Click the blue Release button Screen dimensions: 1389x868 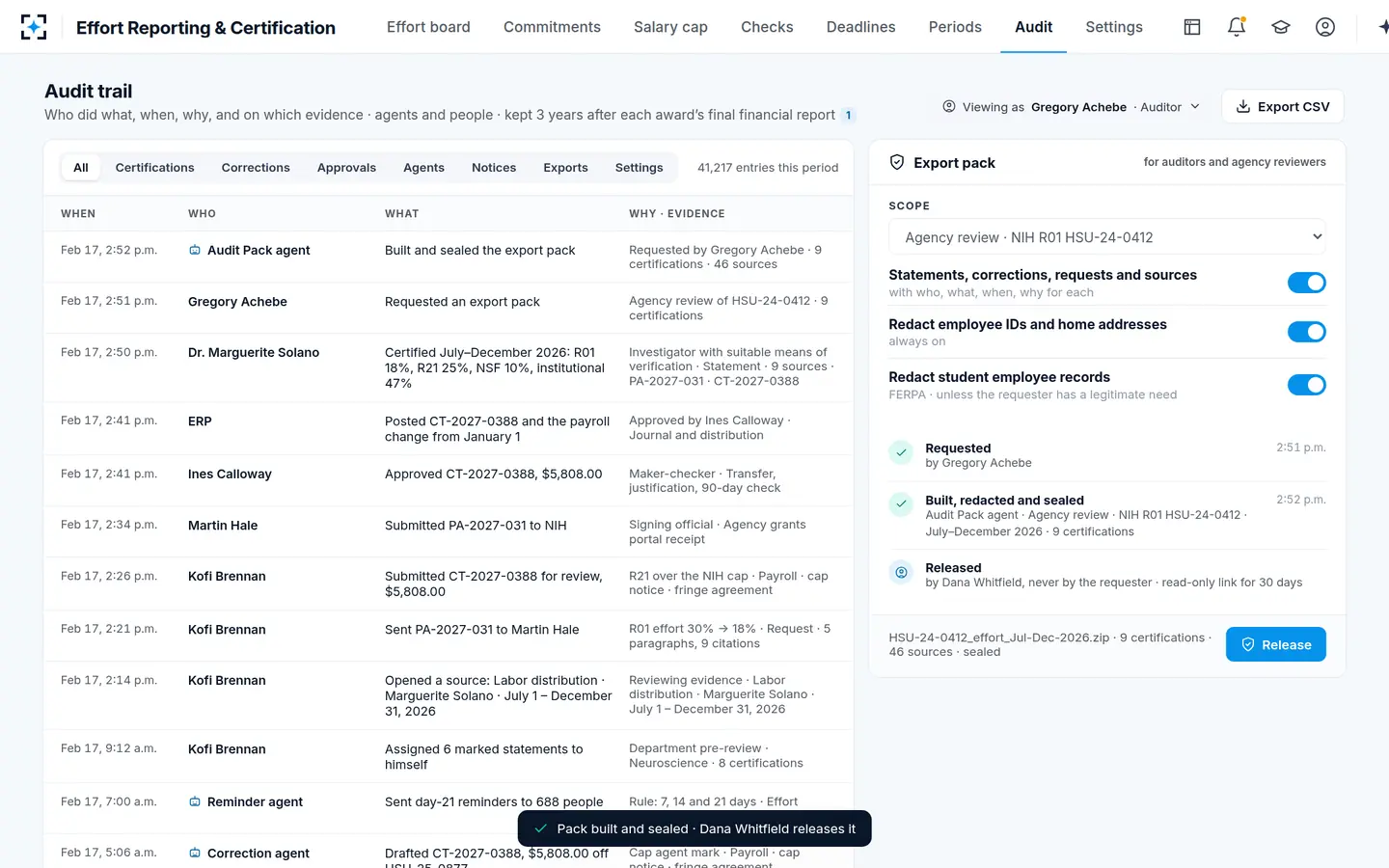pos(1276,644)
